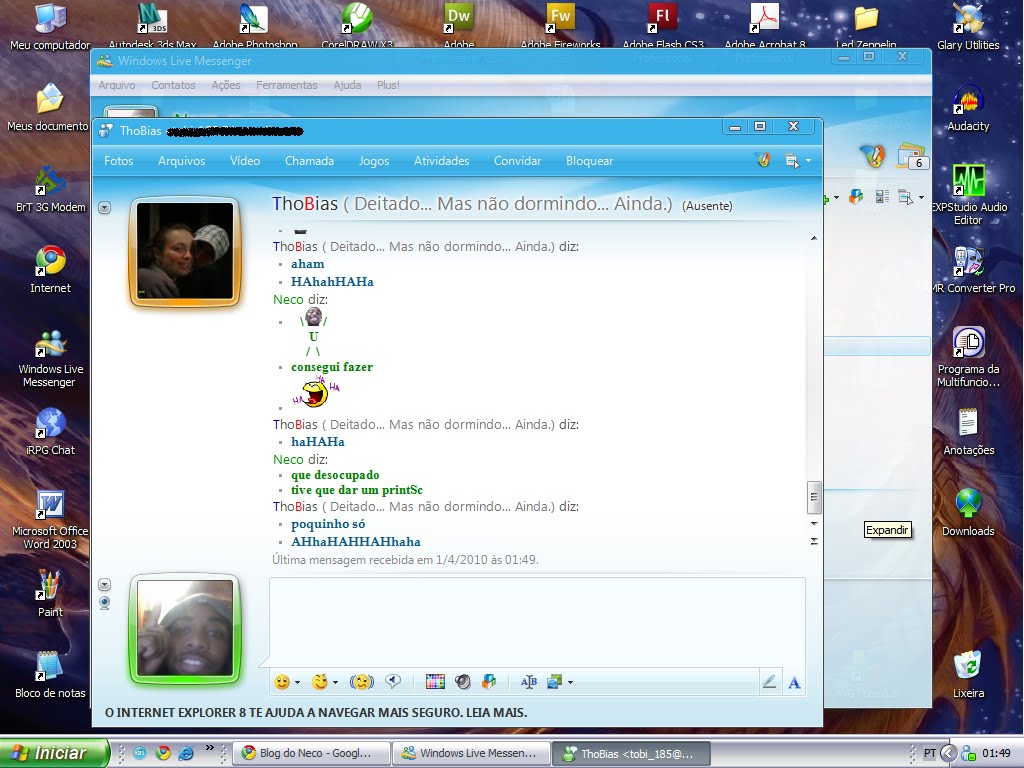Open the background color grid icon
This screenshot has width=1024, height=768.
coord(435,682)
